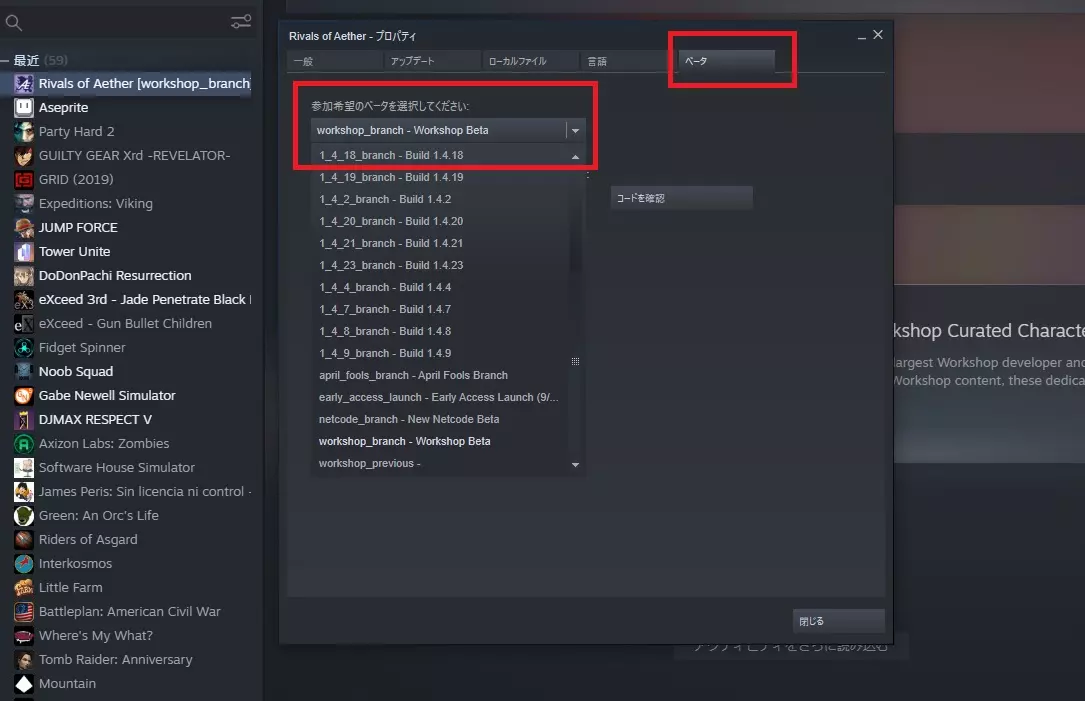Click the DoDonPachi Resurrection icon
The image size is (1085, 701).
coord(24,275)
